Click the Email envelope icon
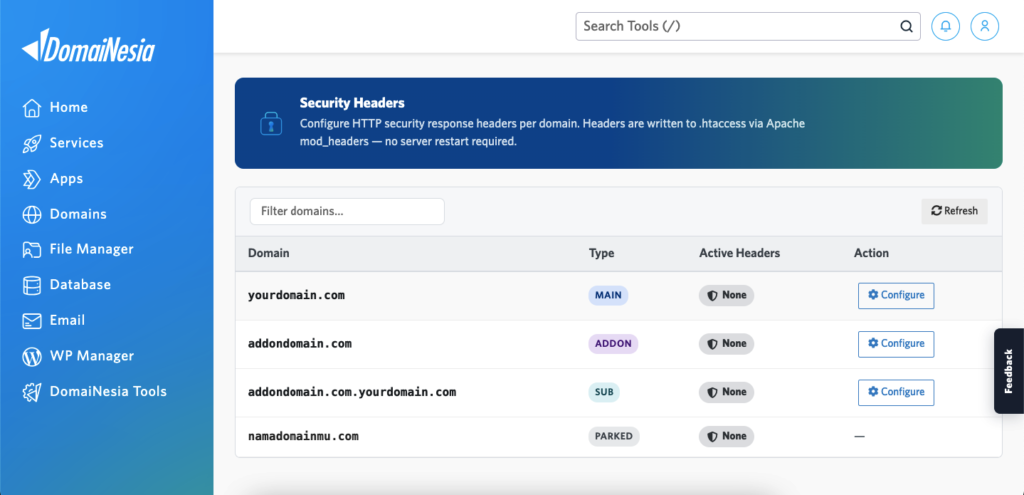This screenshot has height=495, width=1024. pyautogui.click(x=31, y=321)
